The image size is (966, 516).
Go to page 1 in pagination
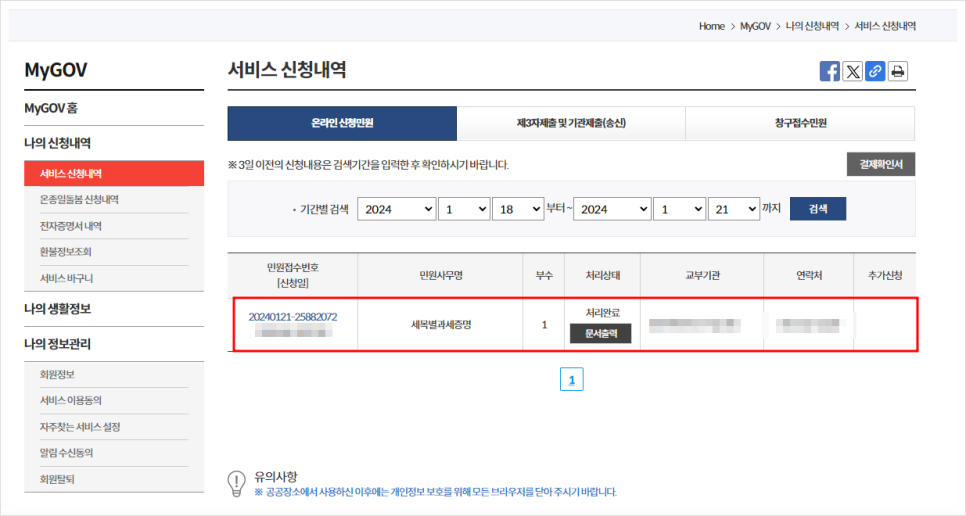click(x=572, y=379)
